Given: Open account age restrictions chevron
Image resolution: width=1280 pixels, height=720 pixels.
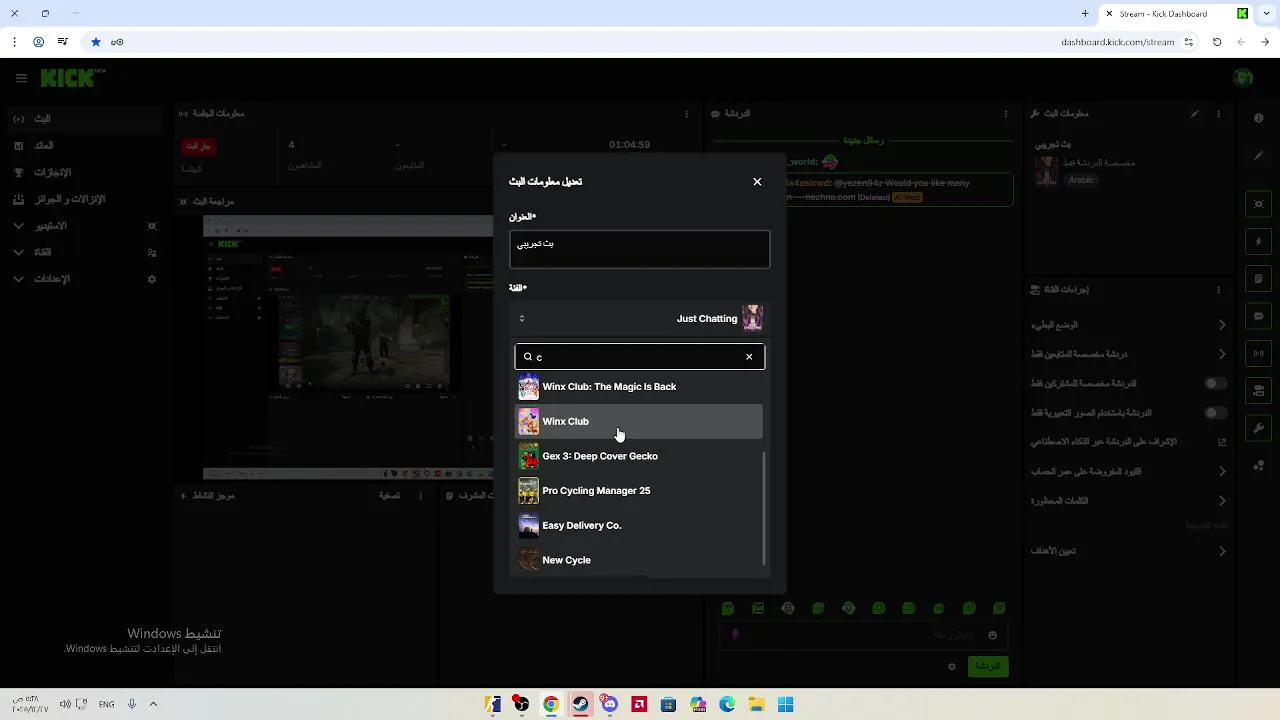Looking at the screenshot, I should pos(1222,471).
